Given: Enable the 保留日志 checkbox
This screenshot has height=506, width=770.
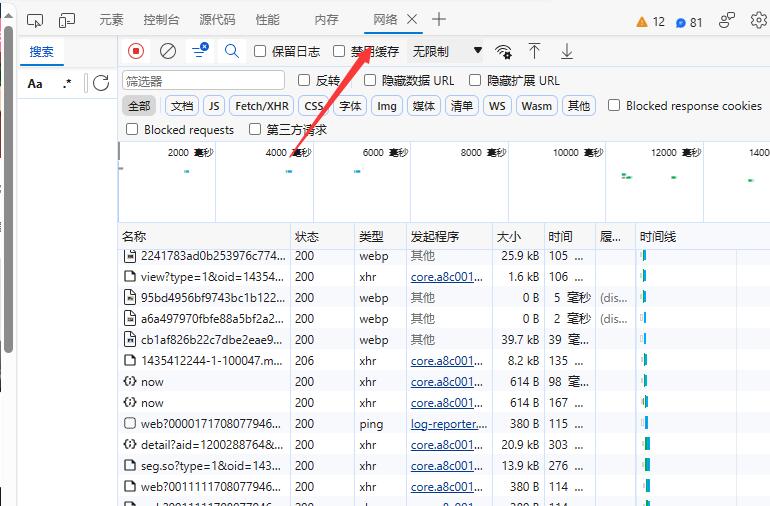Looking at the screenshot, I should 261,51.
